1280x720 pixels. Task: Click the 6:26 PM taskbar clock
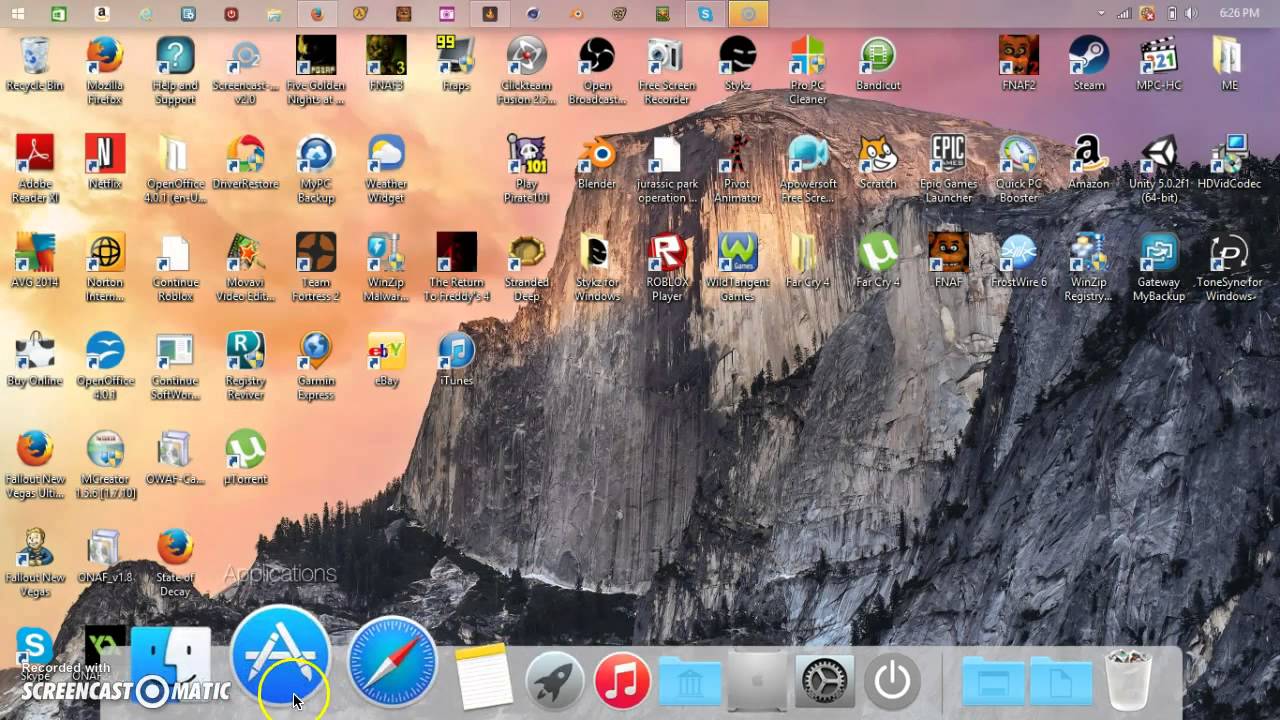click(1239, 13)
